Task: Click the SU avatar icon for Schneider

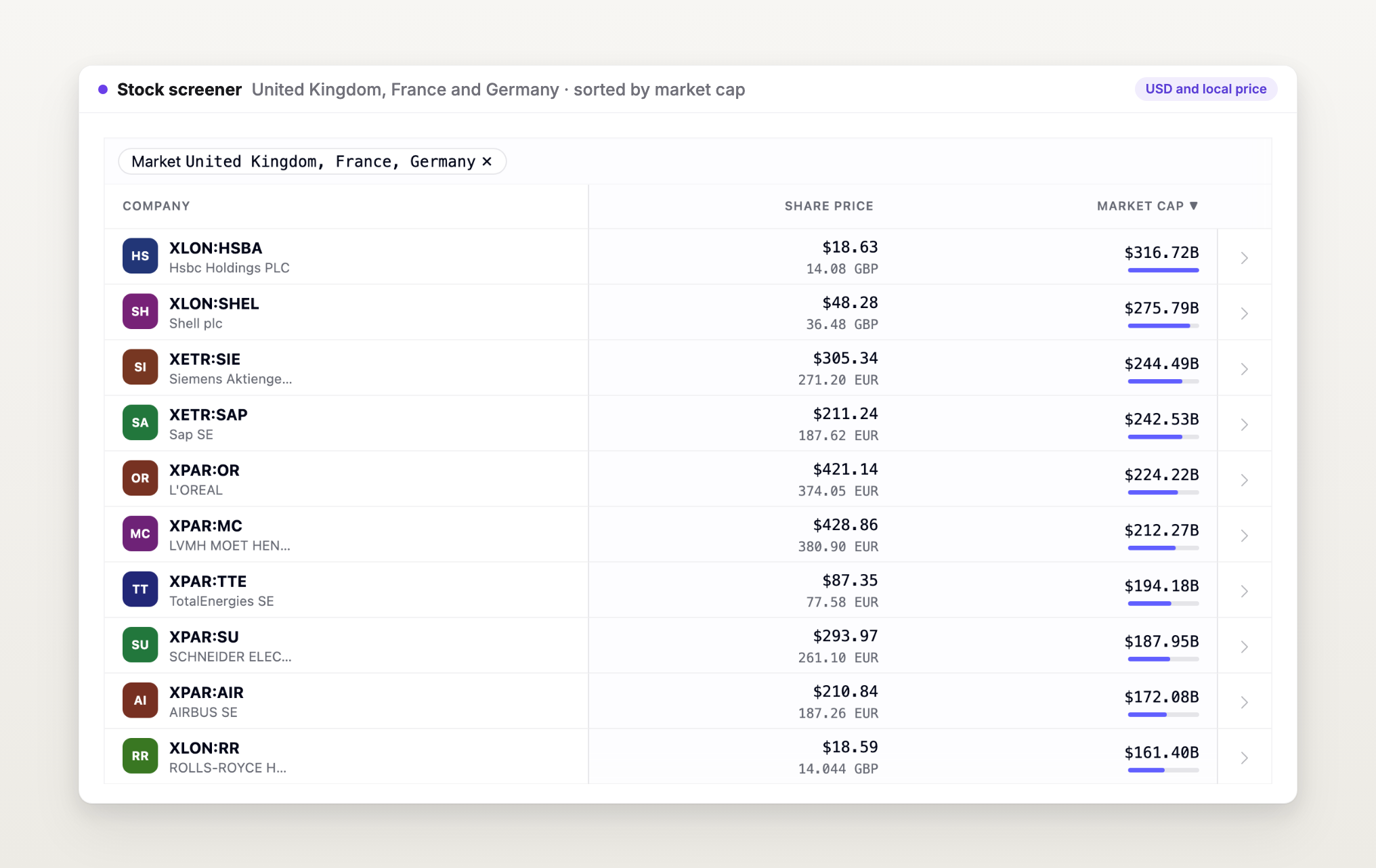Action: coord(140,645)
